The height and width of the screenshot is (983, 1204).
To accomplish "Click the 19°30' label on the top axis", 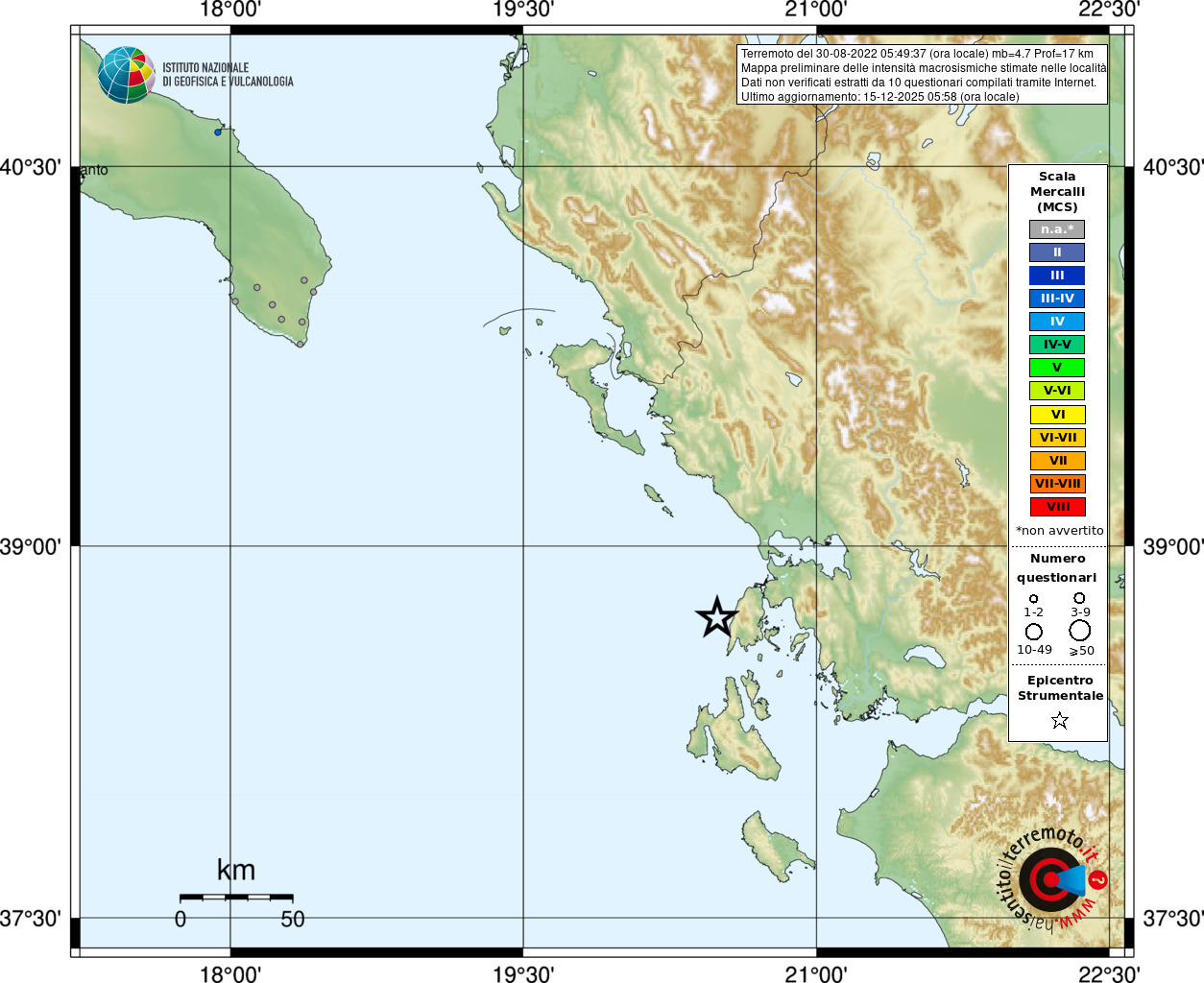I will pyautogui.click(x=523, y=10).
